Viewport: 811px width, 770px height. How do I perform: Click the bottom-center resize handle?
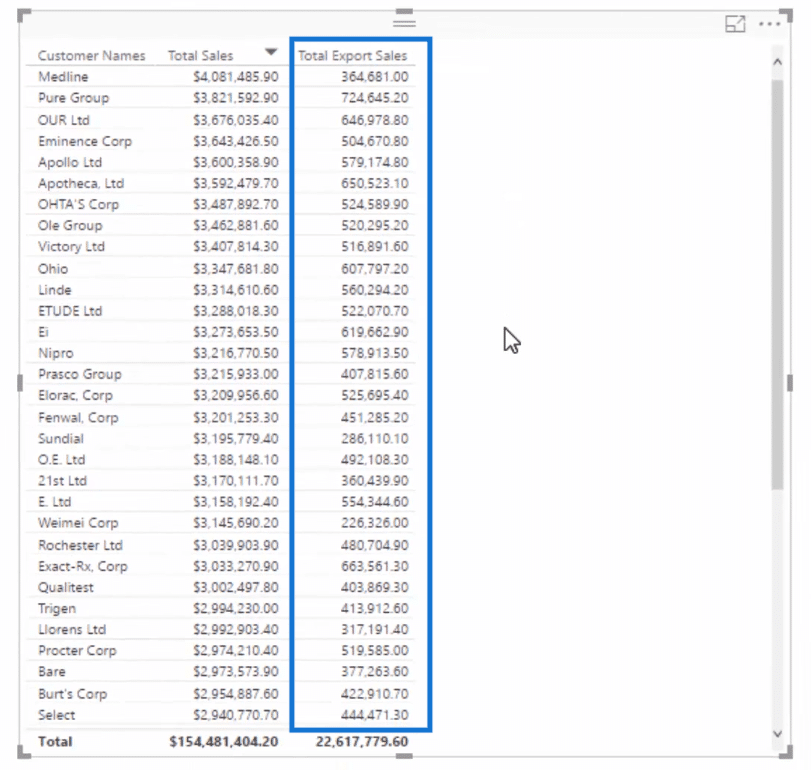pos(404,757)
